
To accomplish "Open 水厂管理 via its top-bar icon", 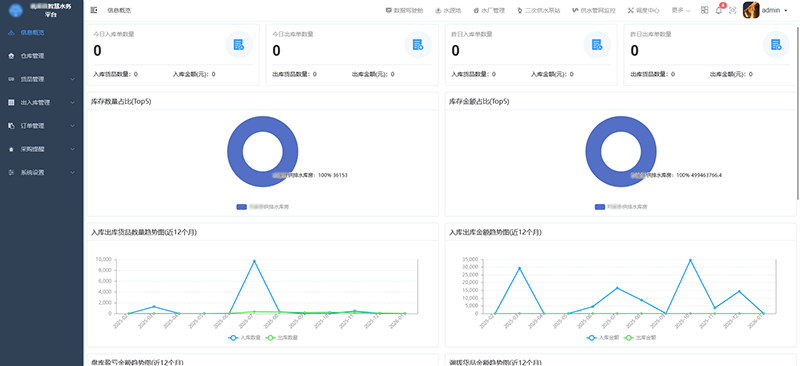I will 476,10.
